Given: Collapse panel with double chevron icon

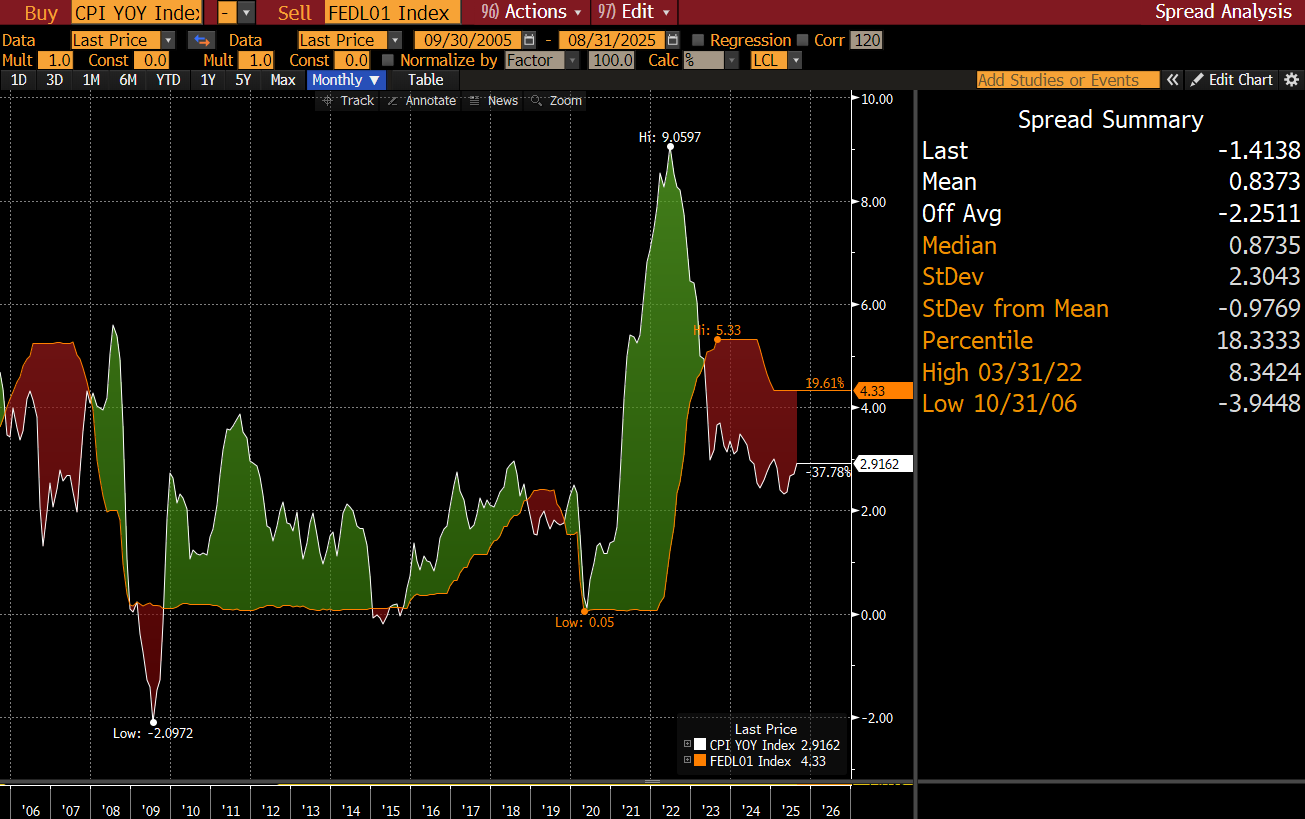Looking at the screenshot, I should pos(1172,80).
